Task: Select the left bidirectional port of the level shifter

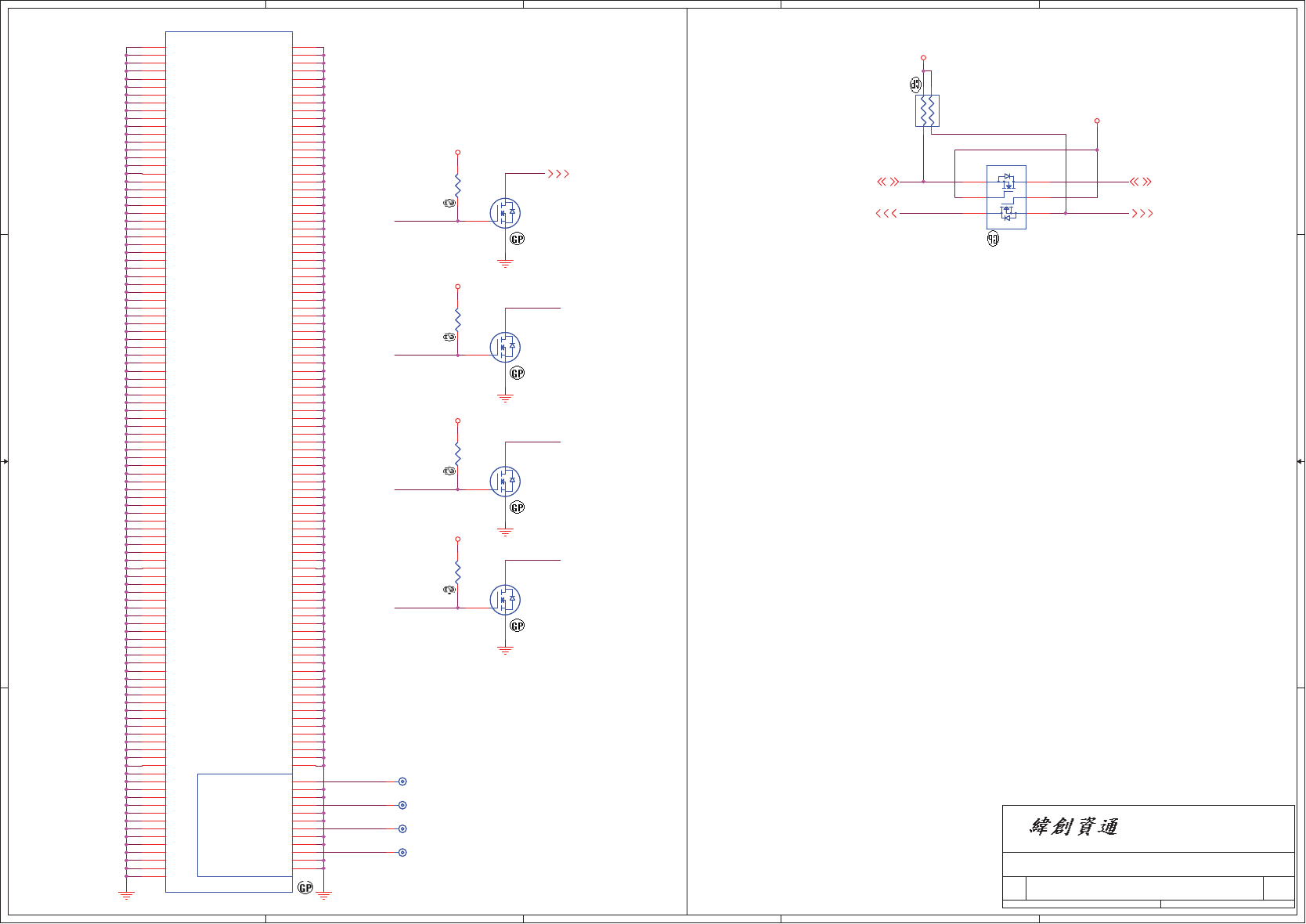Action: pos(888,182)
